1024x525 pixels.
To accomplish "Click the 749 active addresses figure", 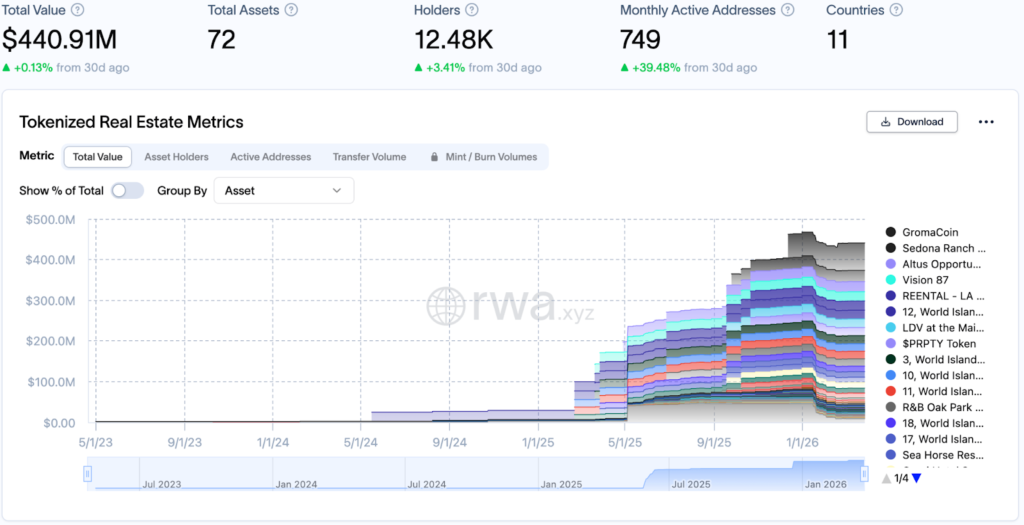I will (640, 40).
